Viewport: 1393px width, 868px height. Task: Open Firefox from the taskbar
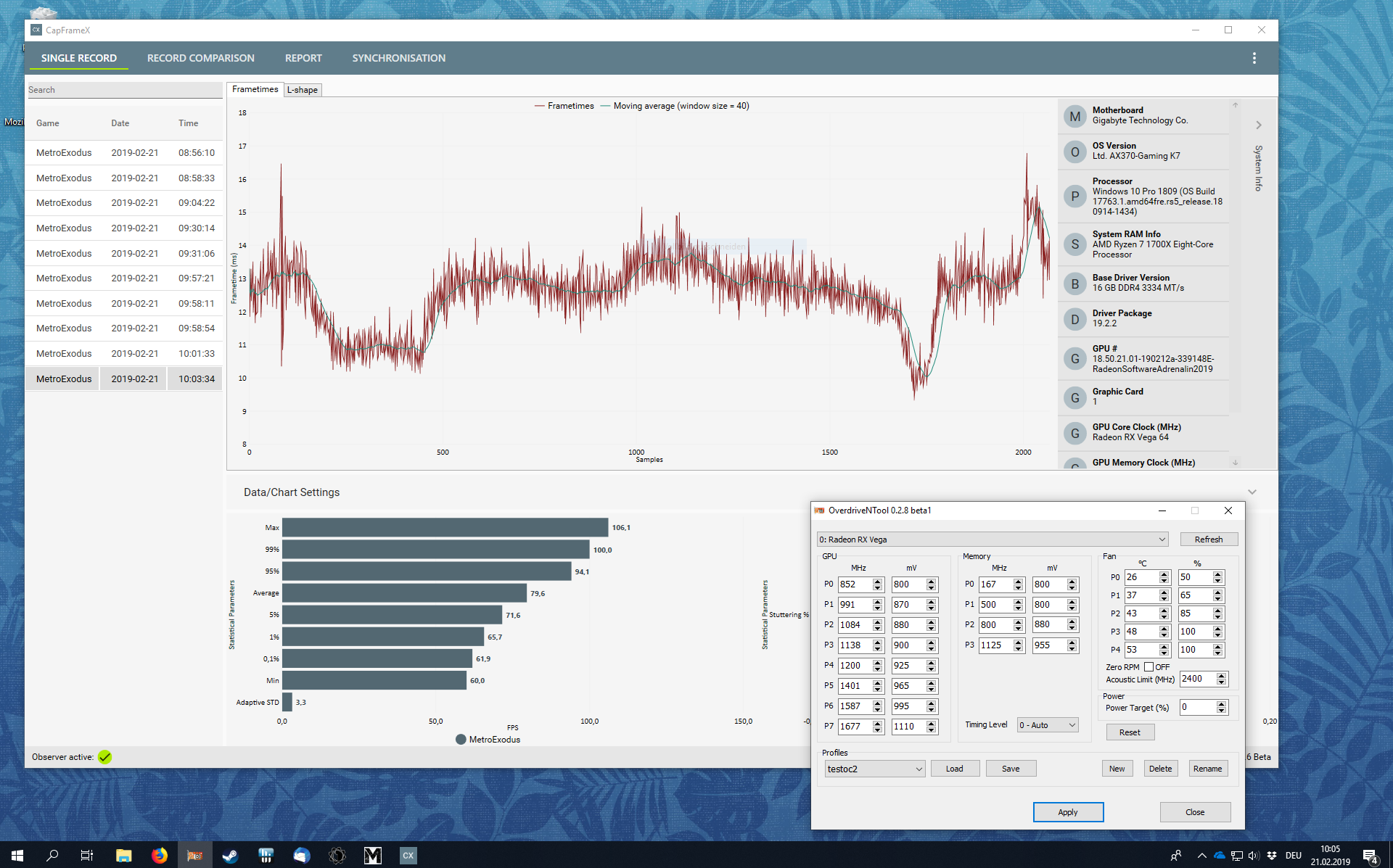click(x=159, y=856)
